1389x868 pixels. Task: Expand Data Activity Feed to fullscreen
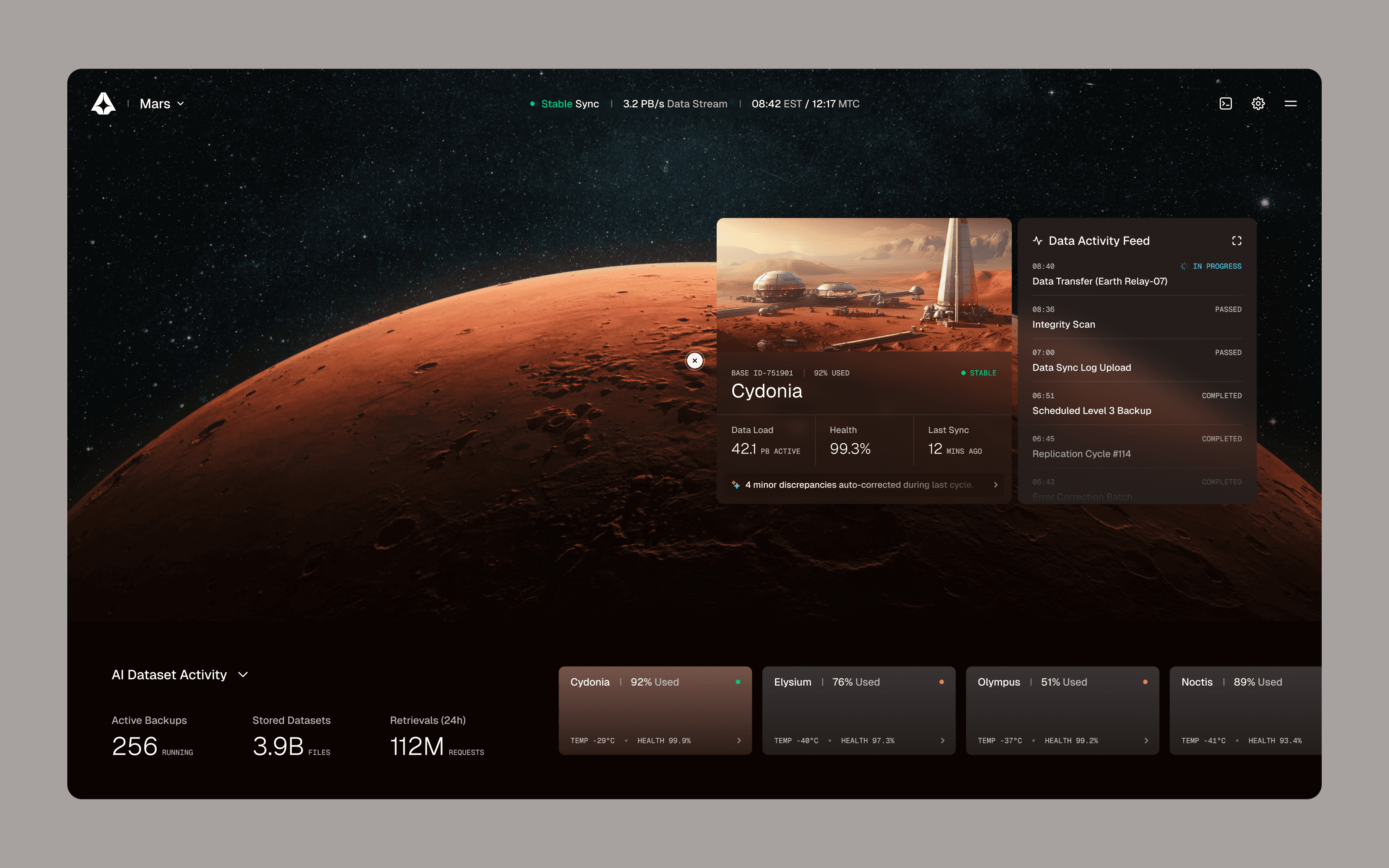(1236, 241)
